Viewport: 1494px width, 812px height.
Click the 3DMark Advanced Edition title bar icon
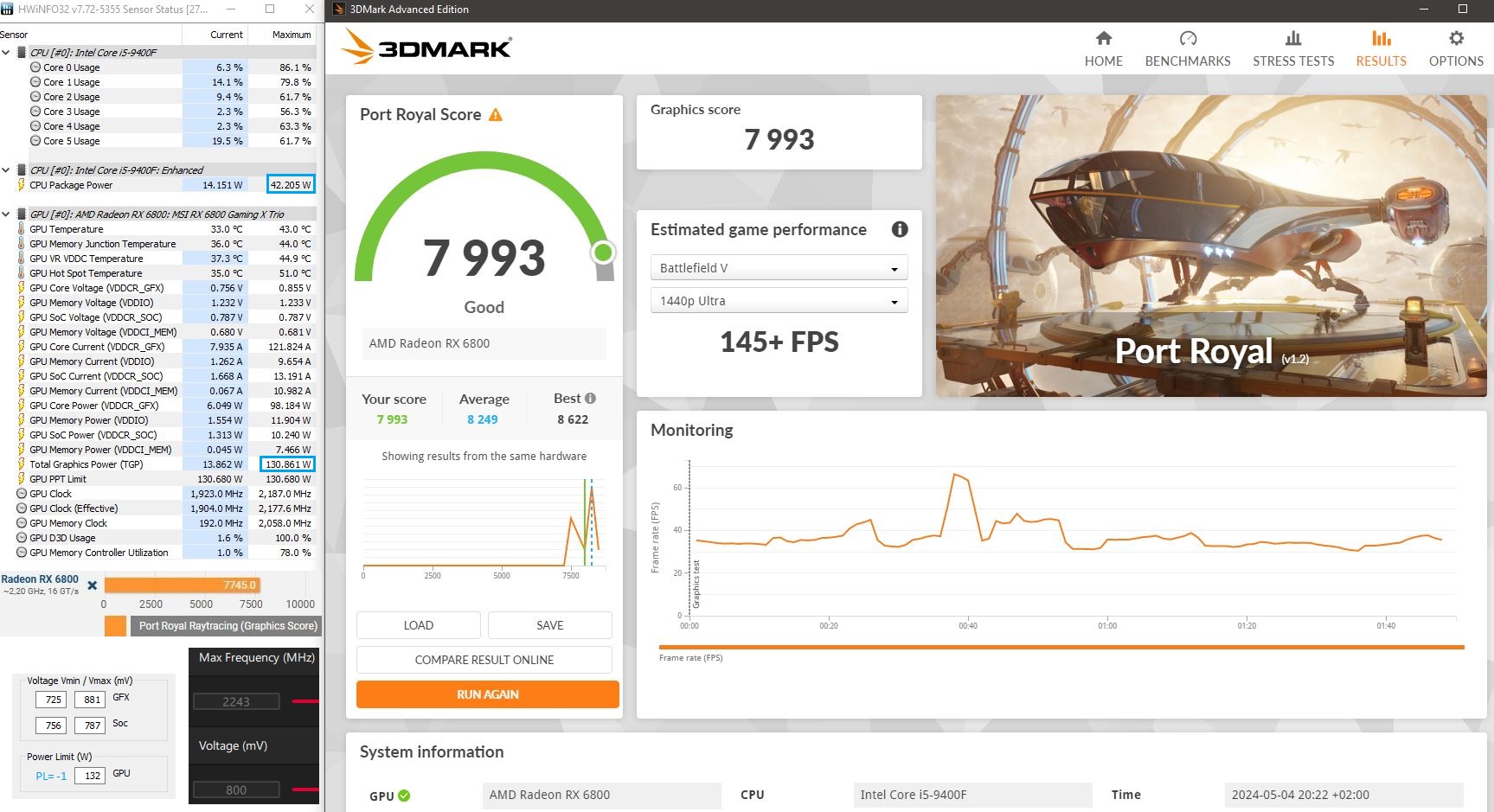pyautogui.click(x=339, y=10)
